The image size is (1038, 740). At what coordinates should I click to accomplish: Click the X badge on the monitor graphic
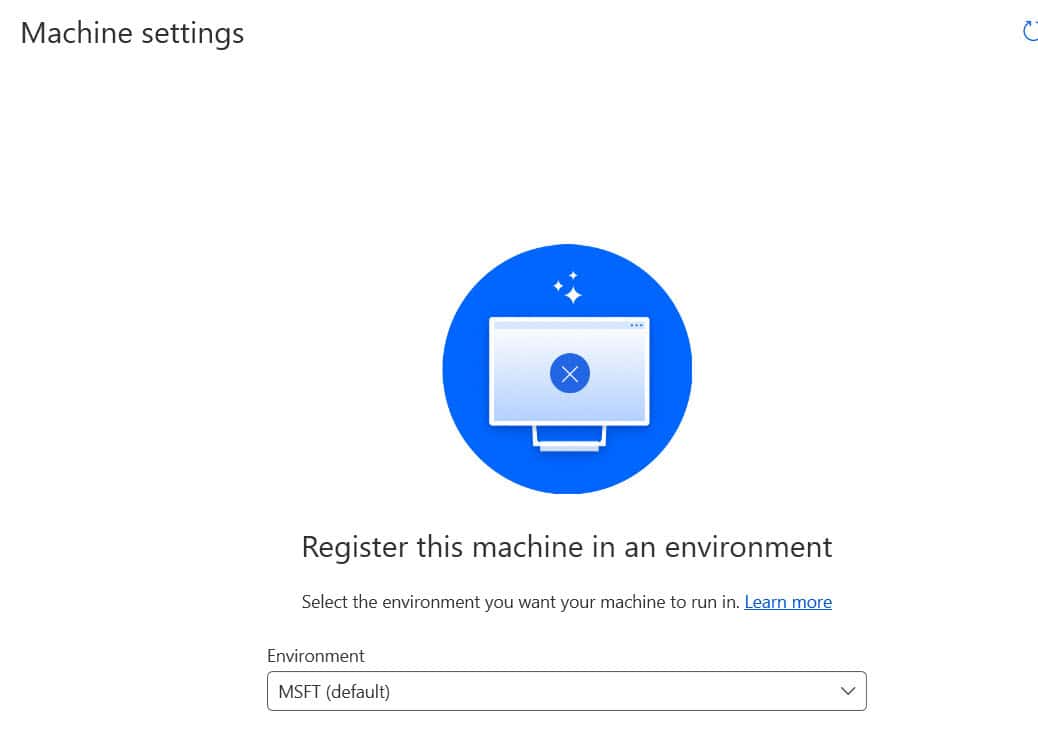coord(568,372)
